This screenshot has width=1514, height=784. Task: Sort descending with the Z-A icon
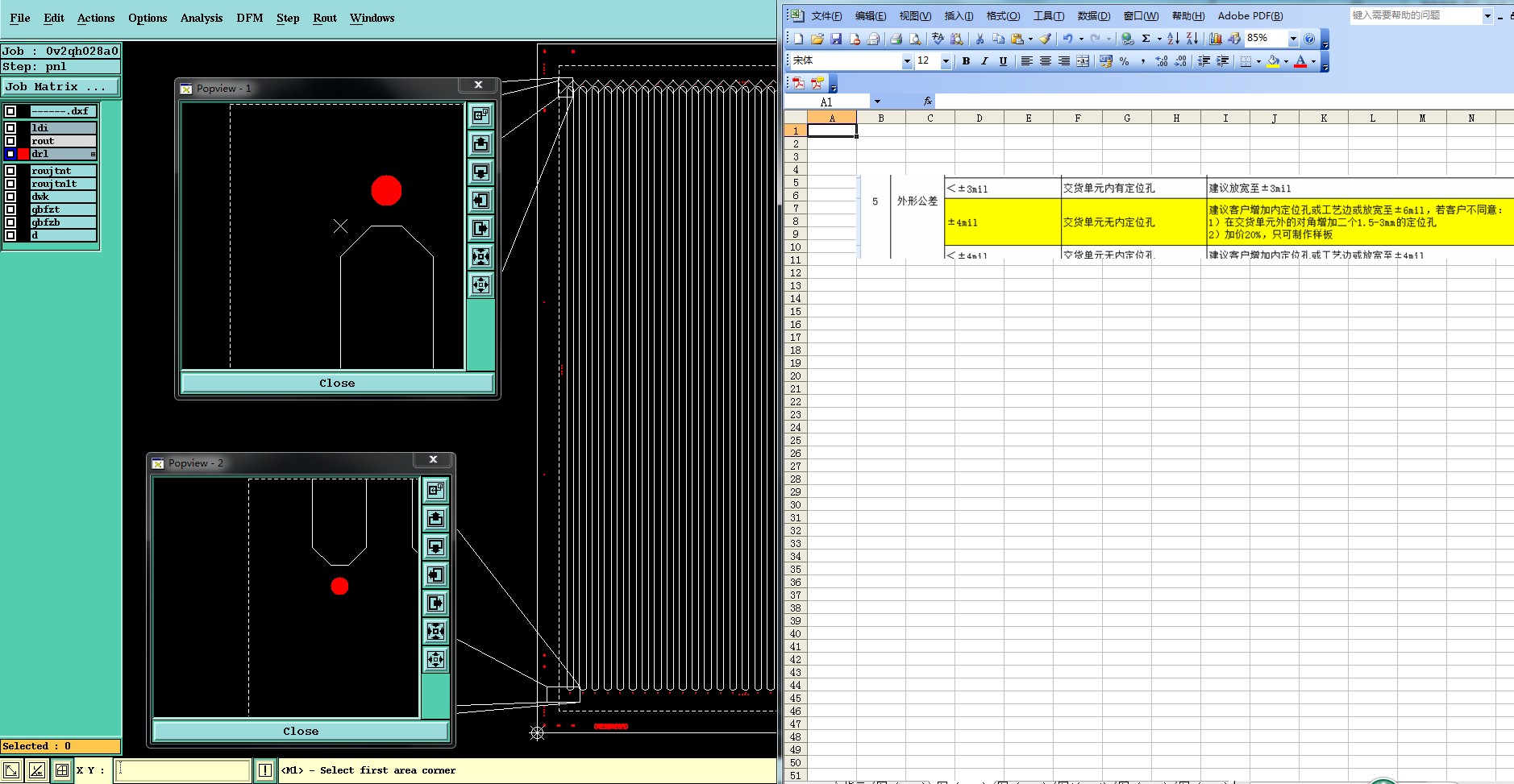pos(1192,39)
